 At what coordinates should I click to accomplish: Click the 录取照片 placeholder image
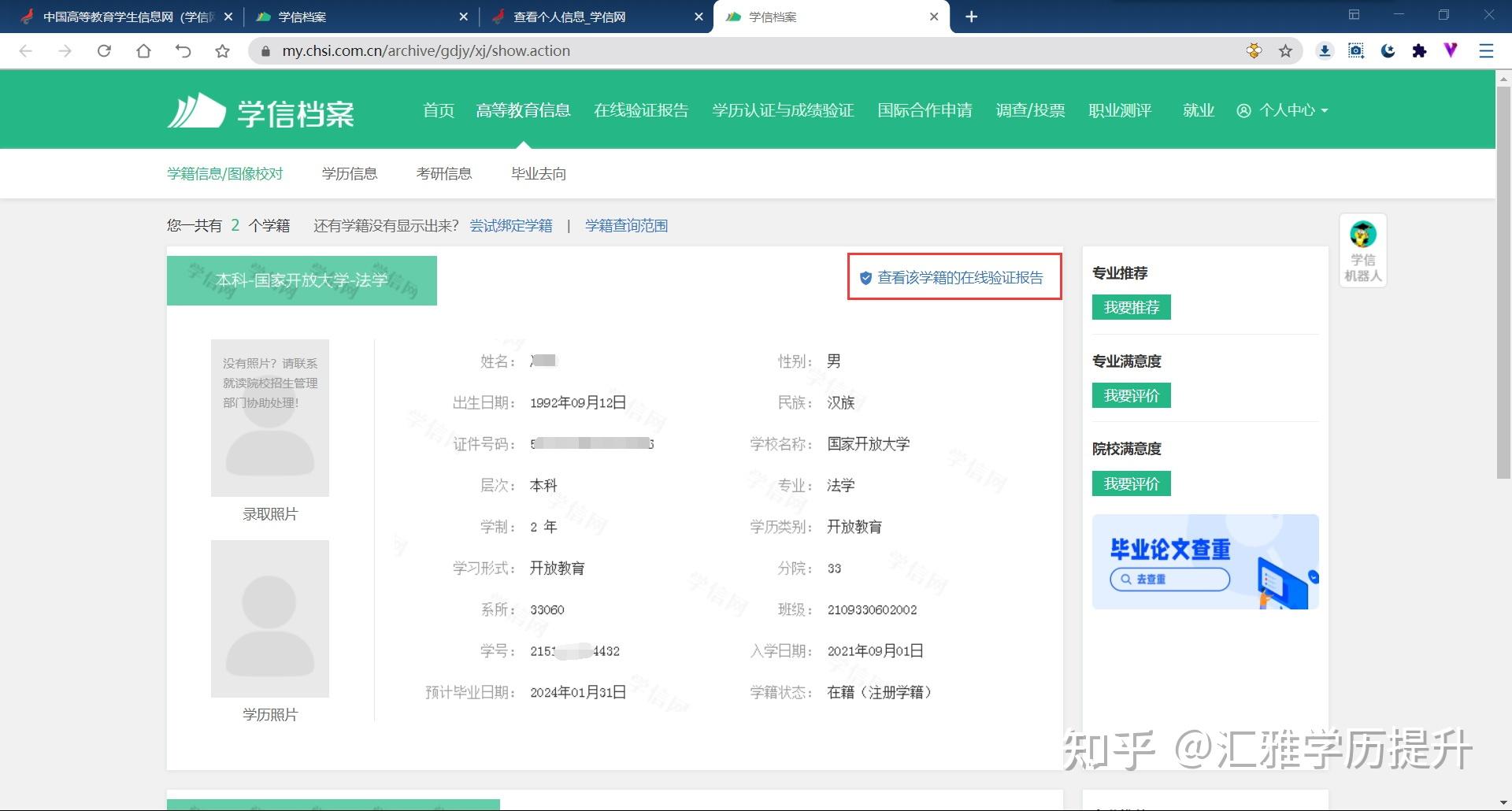[x=270, y=418]
